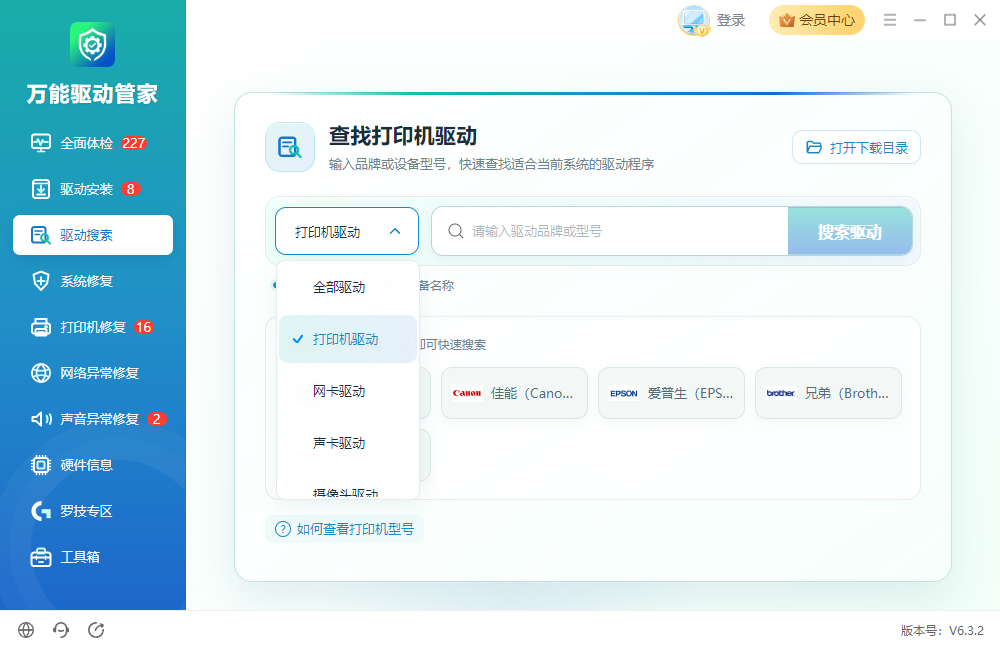Choose 网卡驱动 from the dropdown list

(x=348, y=391)
